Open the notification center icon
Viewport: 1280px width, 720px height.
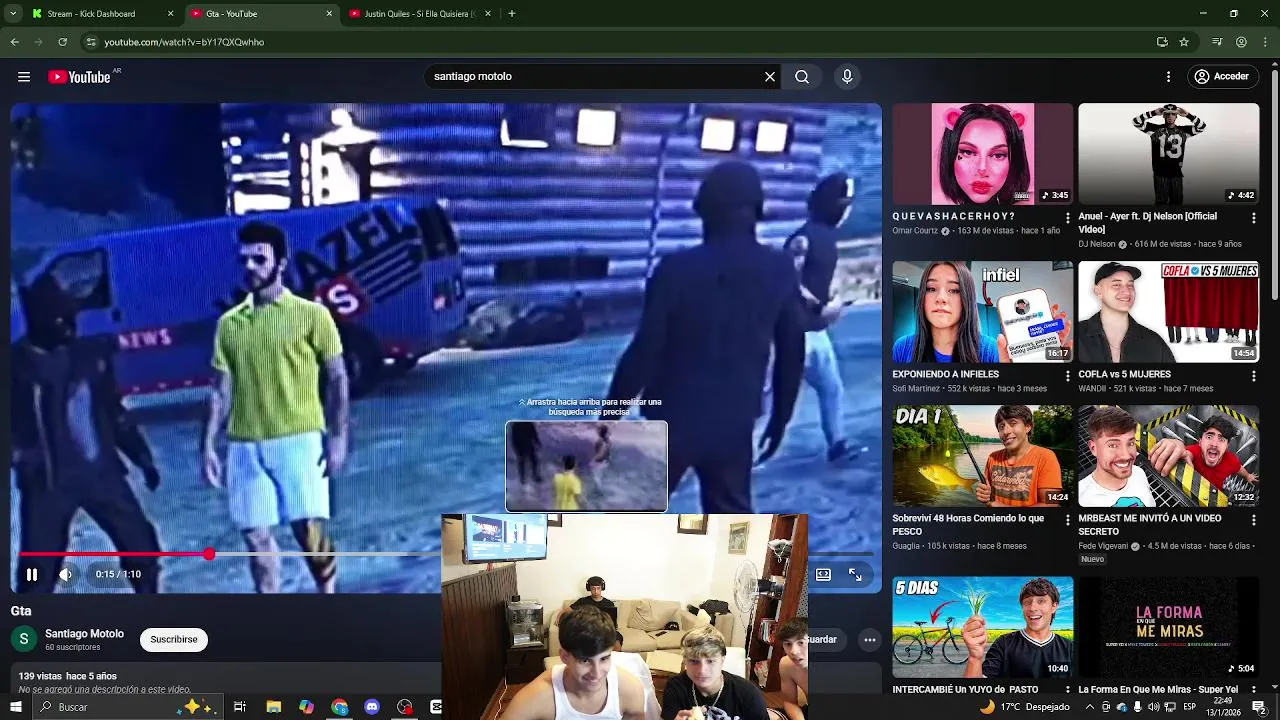(x=1259, y=707)
